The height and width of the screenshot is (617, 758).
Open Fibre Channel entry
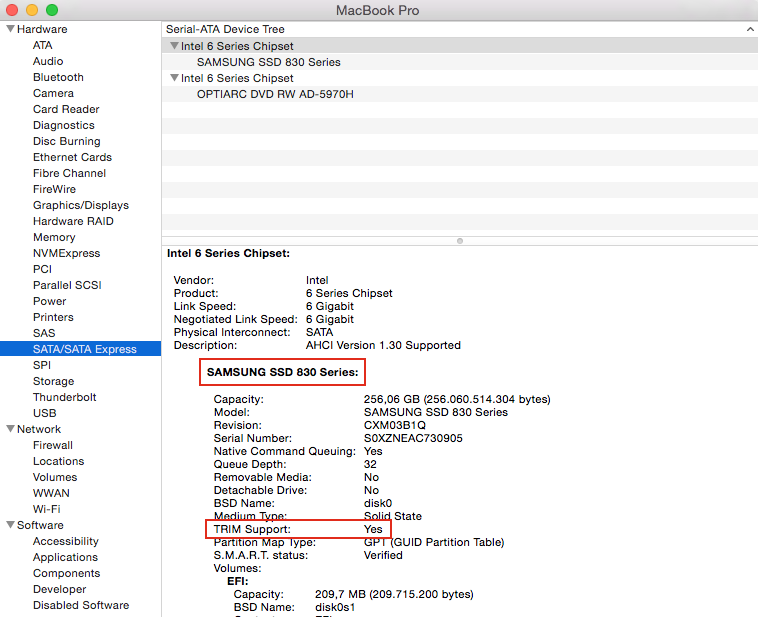click(69, 173)
